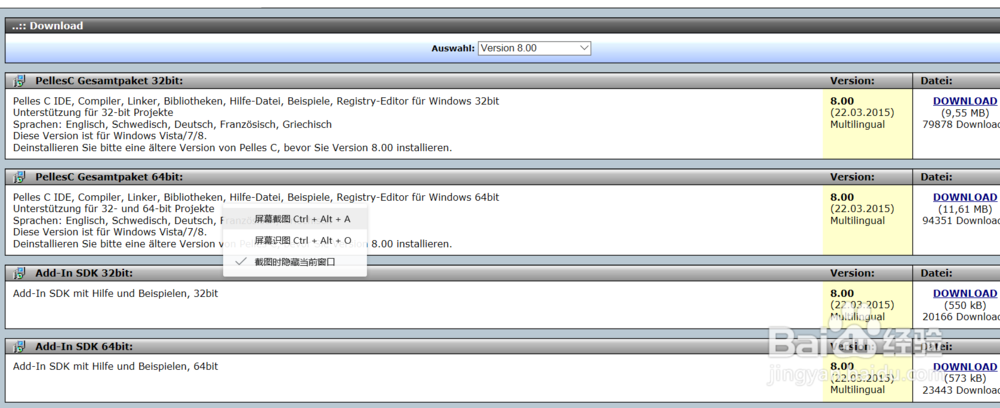Click 8.00 version number in 32bit Gesamtpaket row
The height and width of the screenshot is (408, 1000).
point(842,101)
